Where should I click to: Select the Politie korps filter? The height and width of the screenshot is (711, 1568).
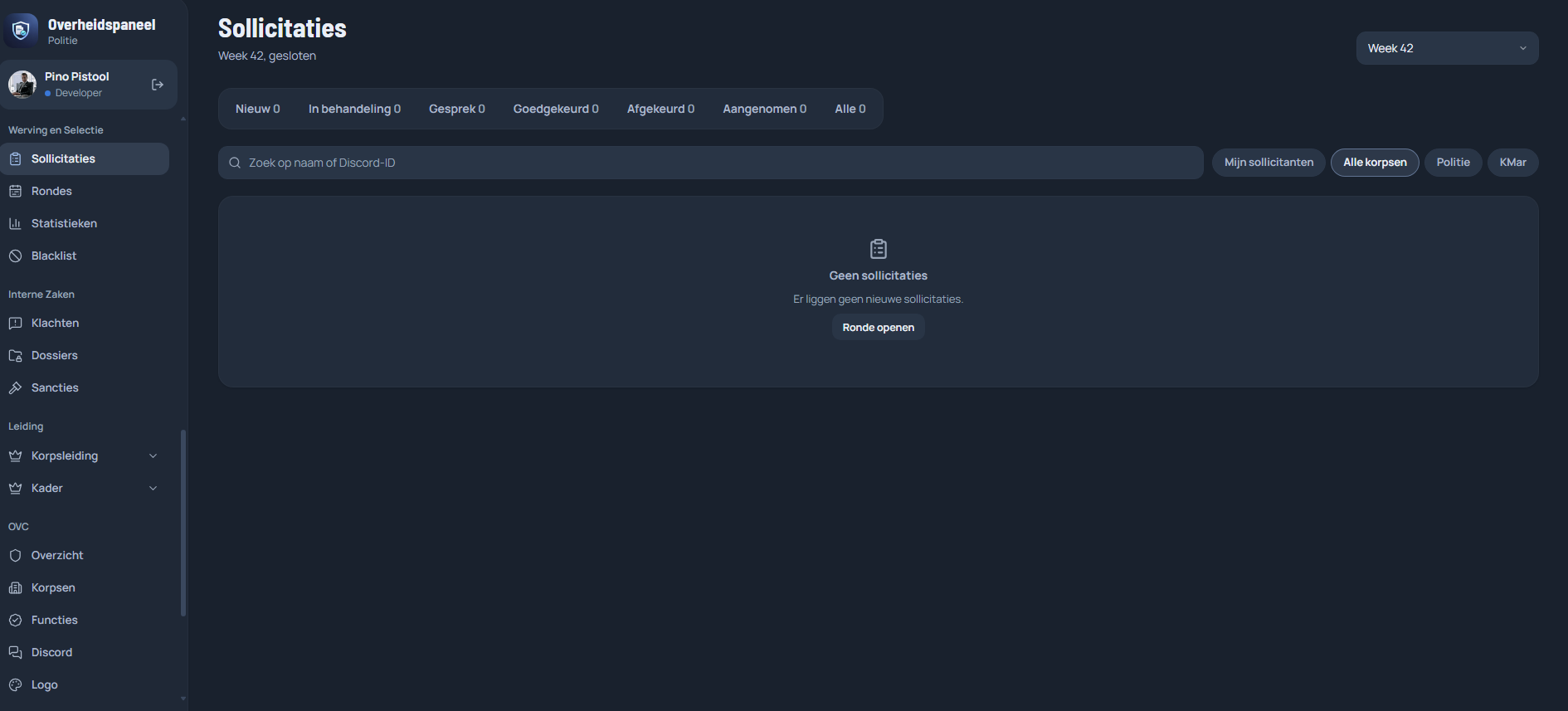(1453, 163)
